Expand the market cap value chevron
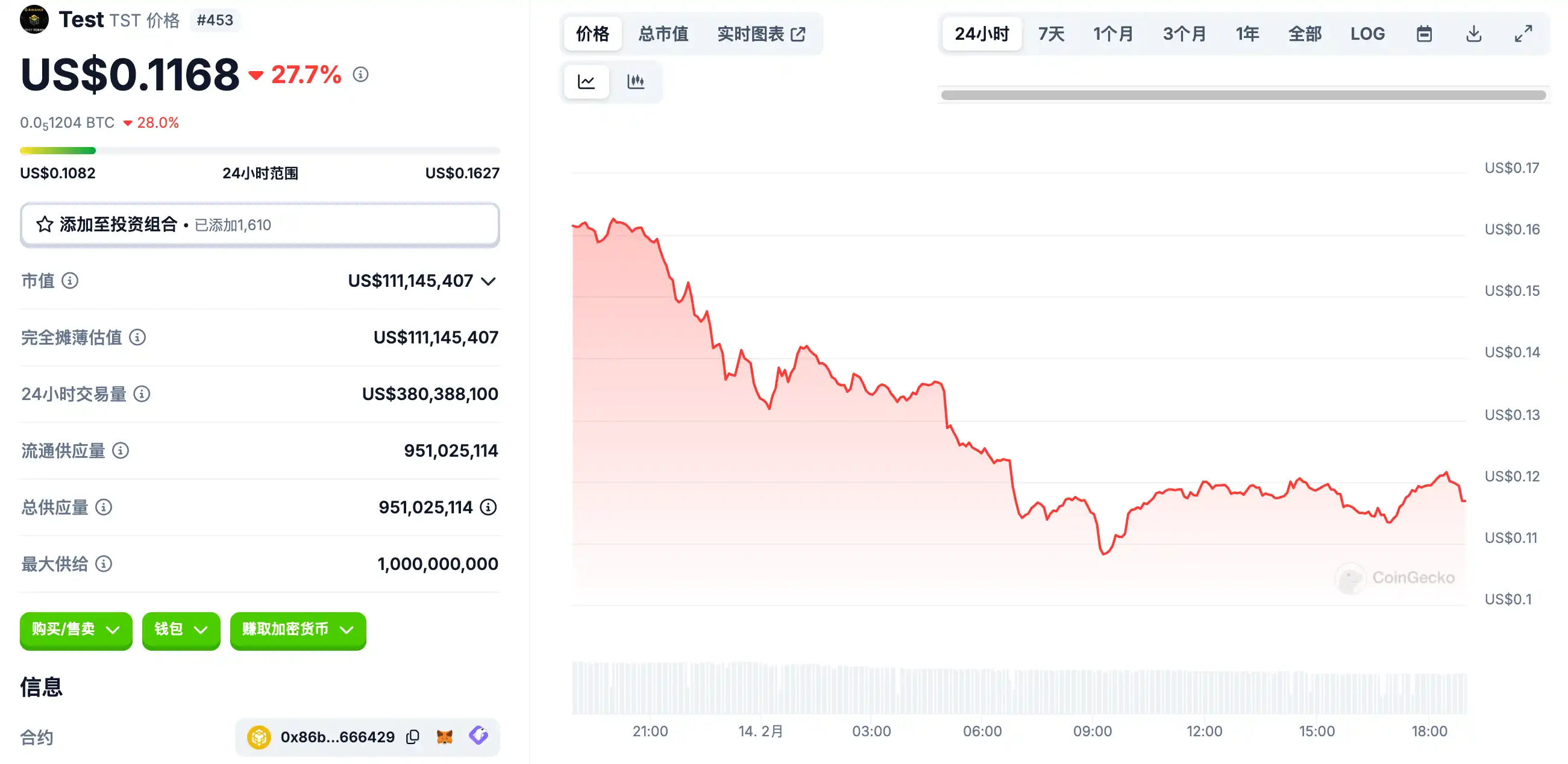The width and height of the screenshot is (1568, 764). pyautogui.click(x=488, y=281)
